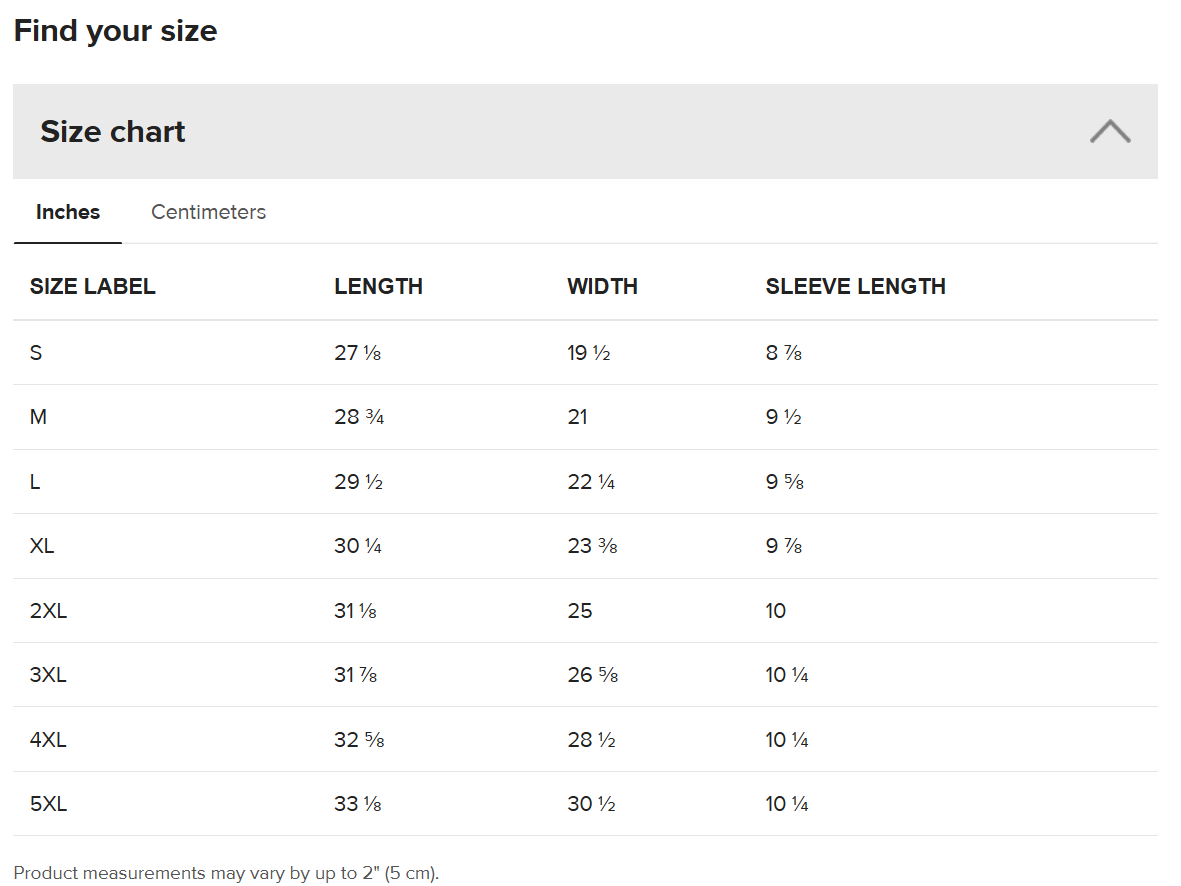Screen dimensions: 1181x886
Task: Select the Inches tab
Action: point(68,212)
